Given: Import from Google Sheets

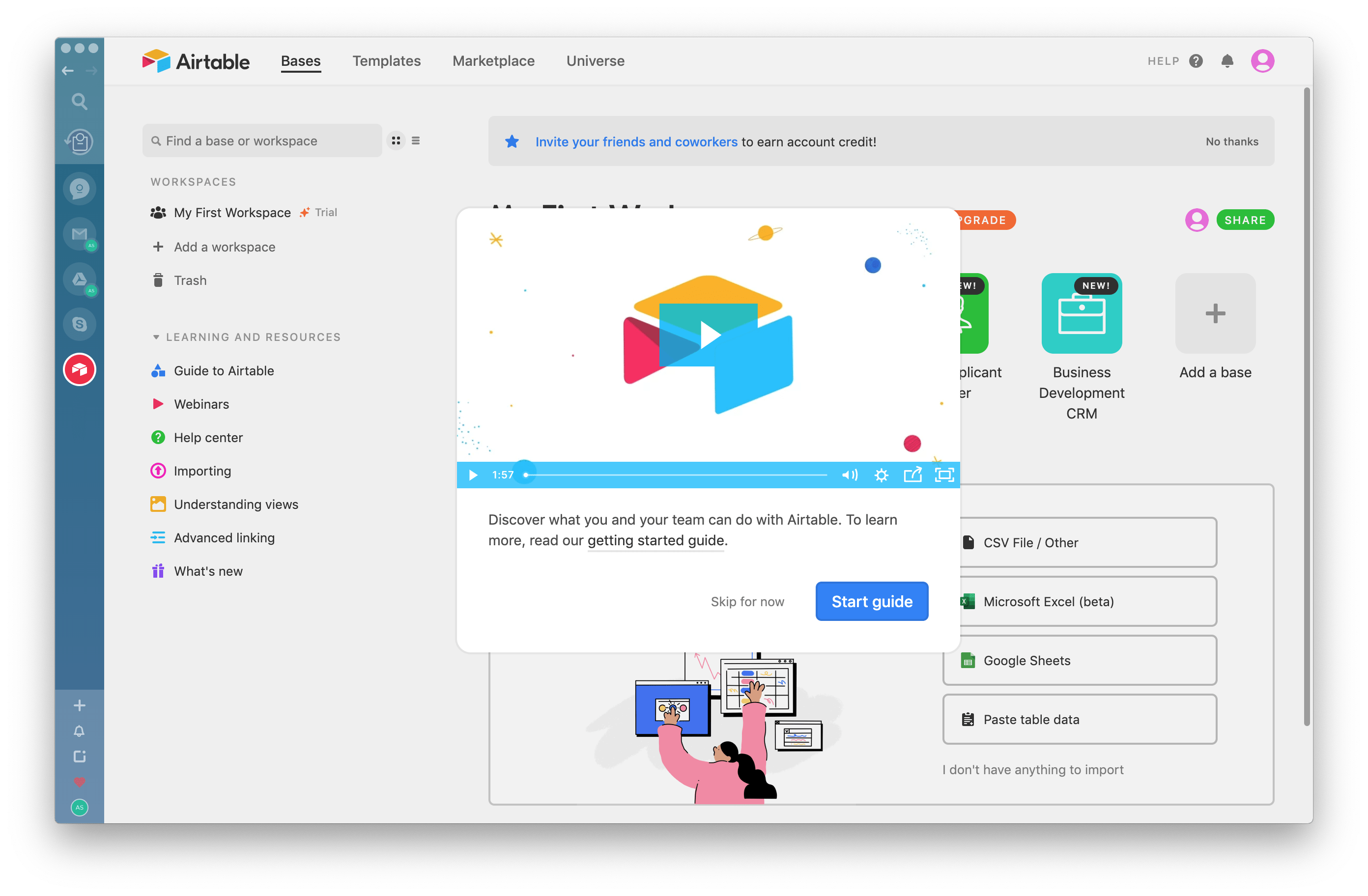Looking at the screenshot, I should pyautogui.click(x=1080, y=661).
